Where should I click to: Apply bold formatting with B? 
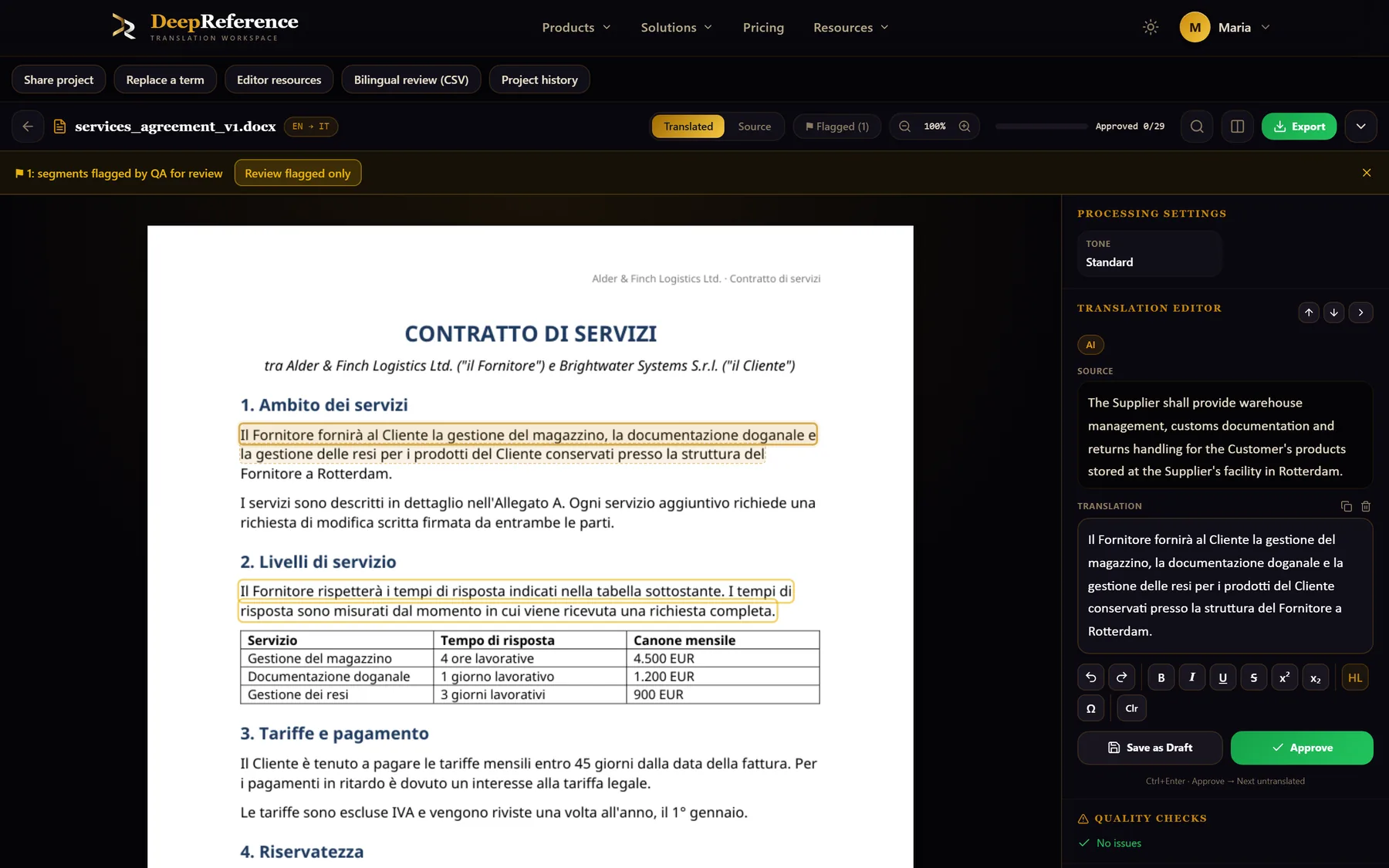point(1161,677)
